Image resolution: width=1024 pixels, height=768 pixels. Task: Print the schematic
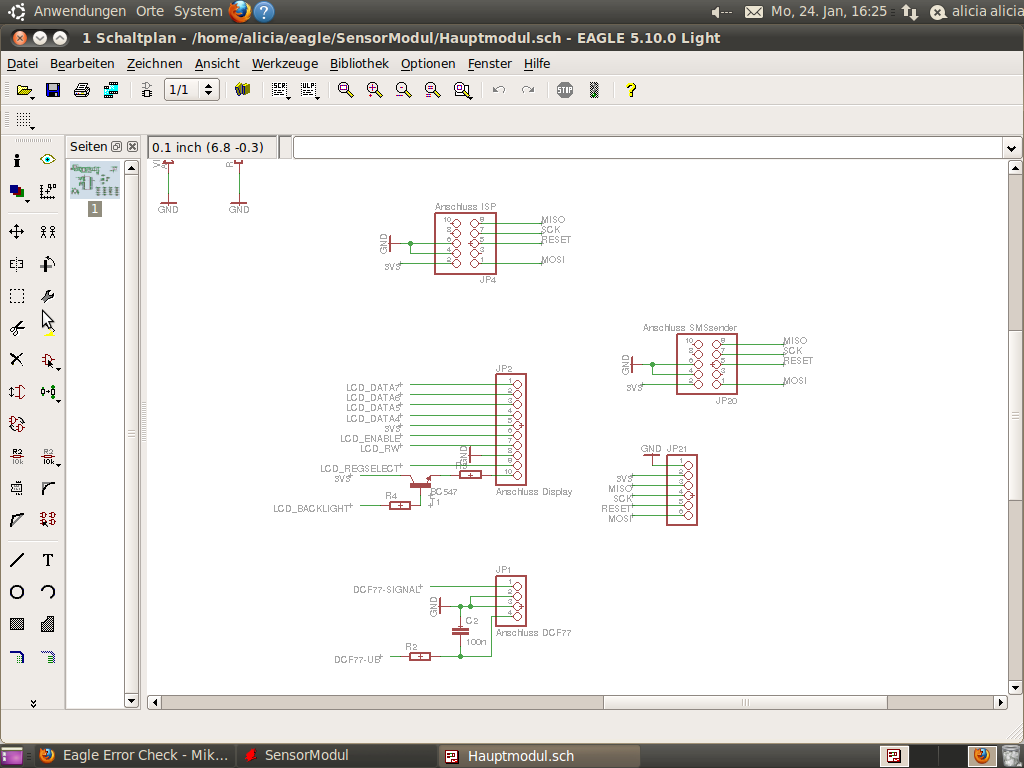click(82, 90)
